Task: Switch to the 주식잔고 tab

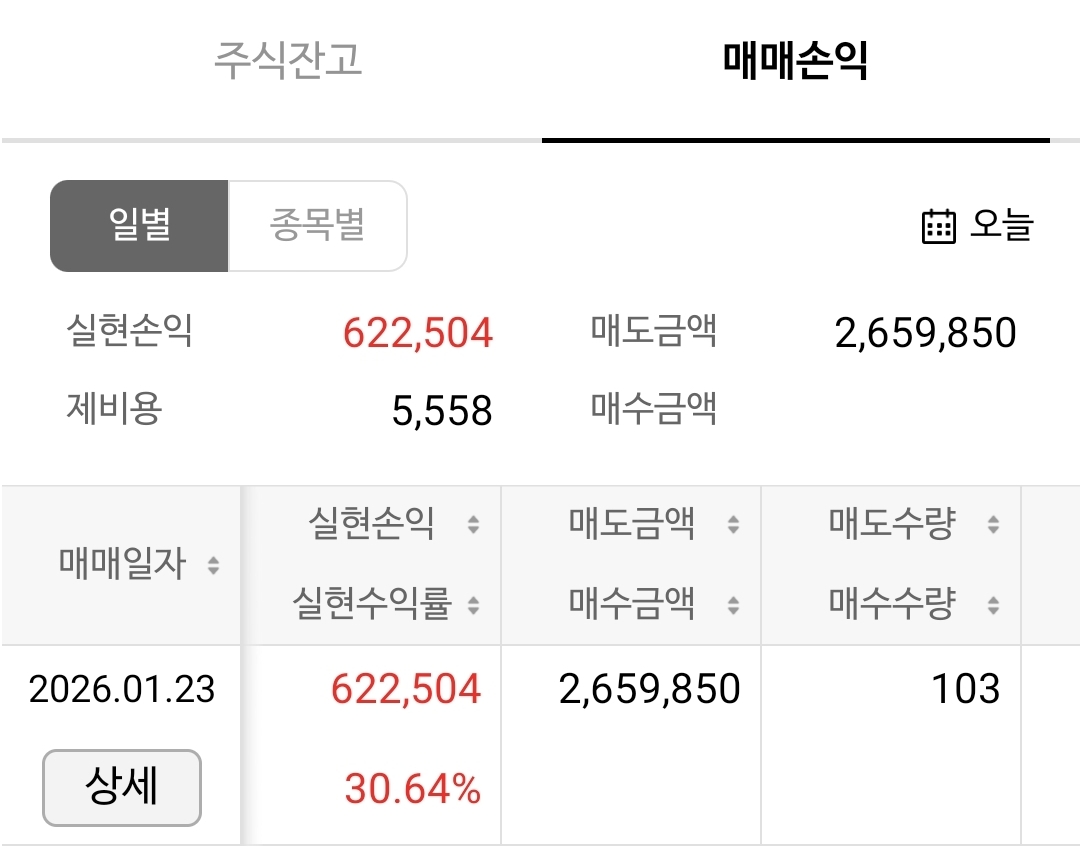Action: tap(288, 61)
